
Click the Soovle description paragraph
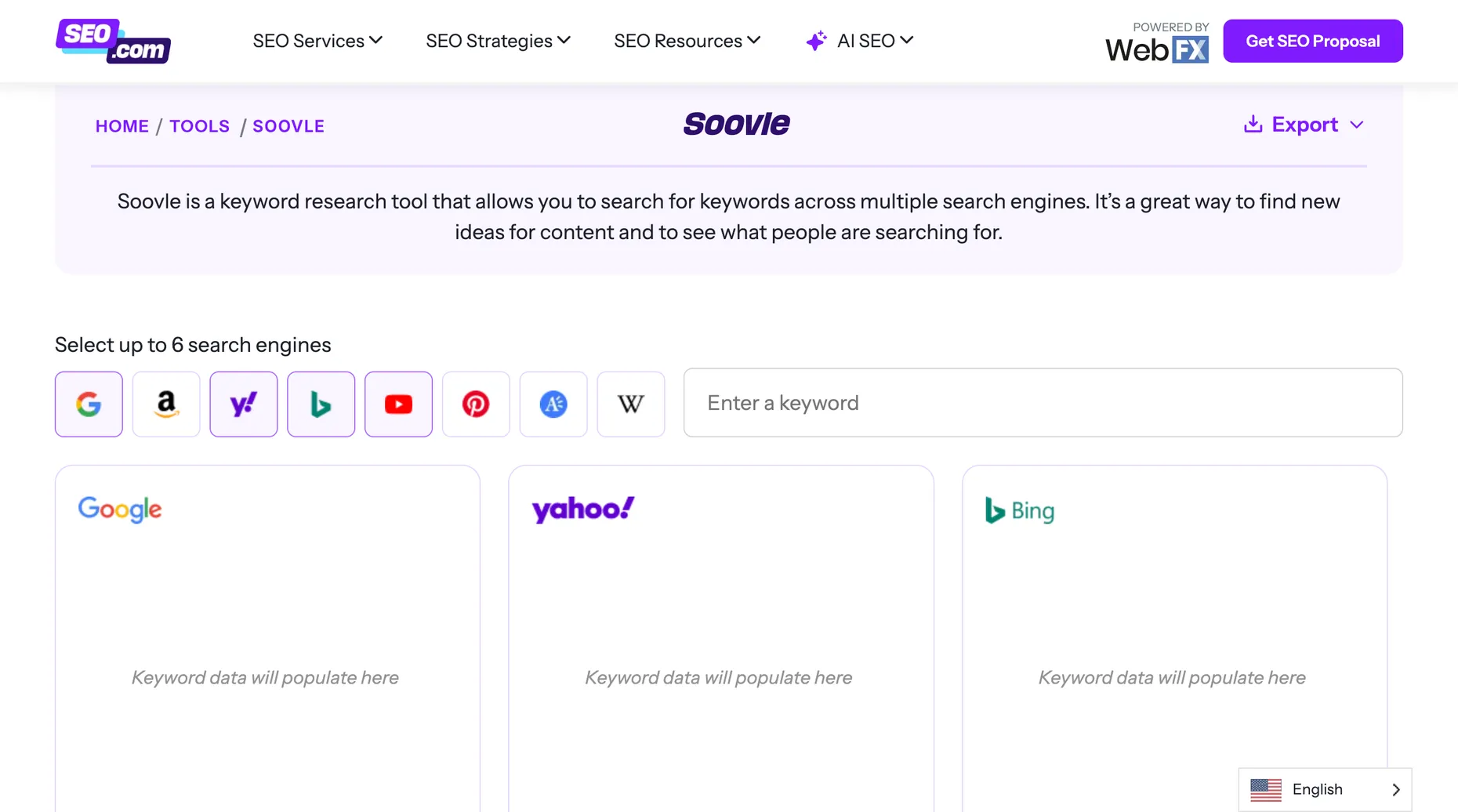point(729,216)
